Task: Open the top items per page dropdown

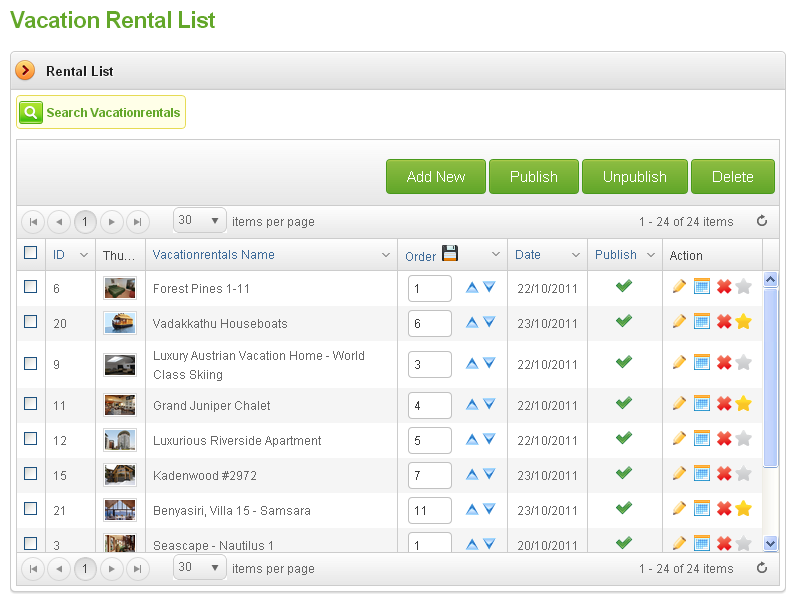Action: (x=200, y=220)
